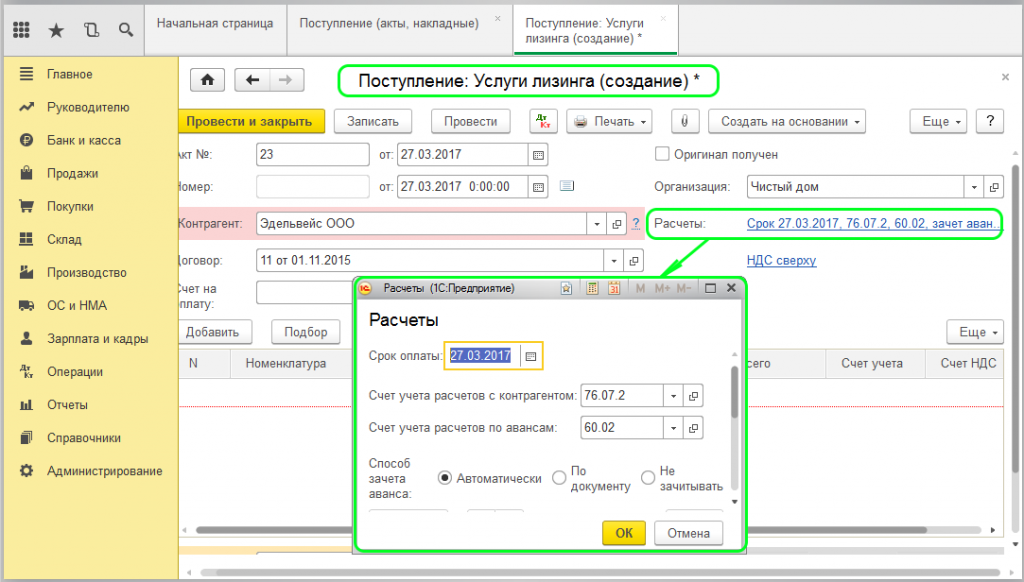Open the sections grid menu icon

click(21, 30)
